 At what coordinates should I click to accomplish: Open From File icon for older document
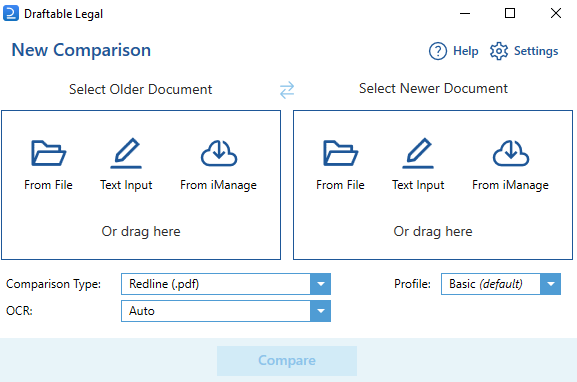click(48, 153)
